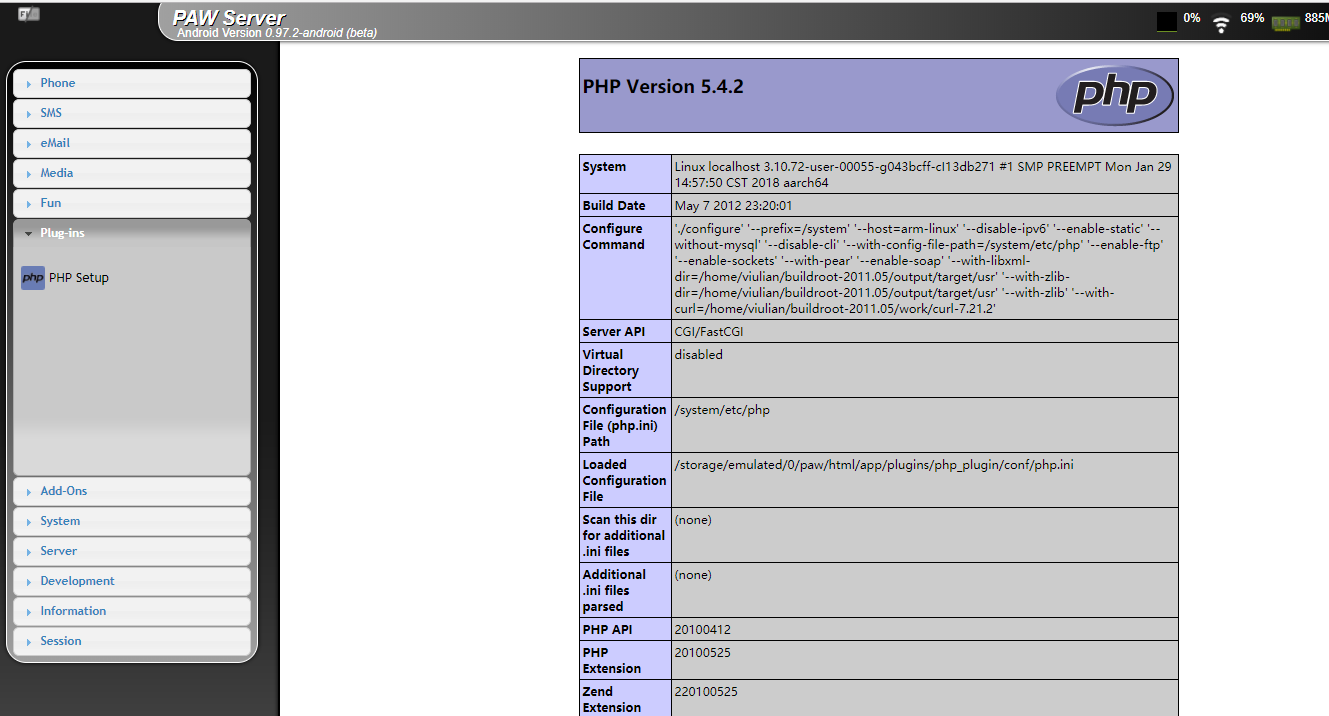Expand the Server section
This screenshot has height=716, width=1329.
pos(57,551)
